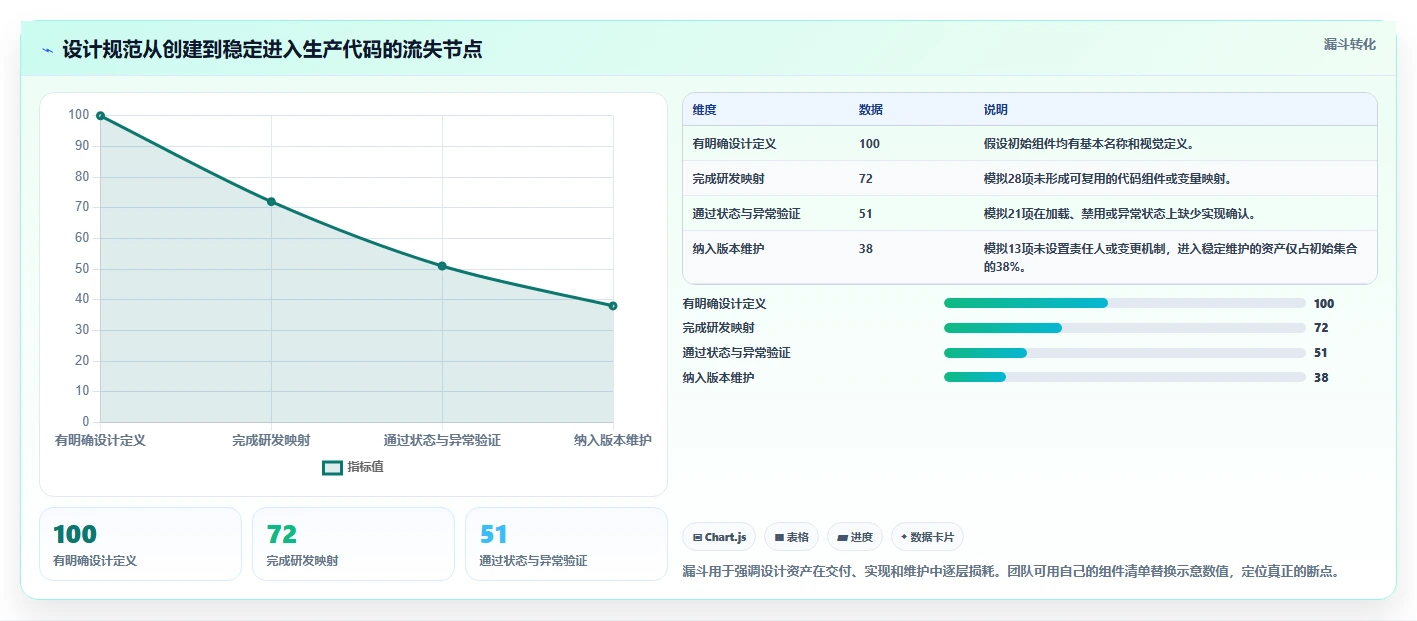
Task: Click the table data value 72
Action: [x=866, y=179]
